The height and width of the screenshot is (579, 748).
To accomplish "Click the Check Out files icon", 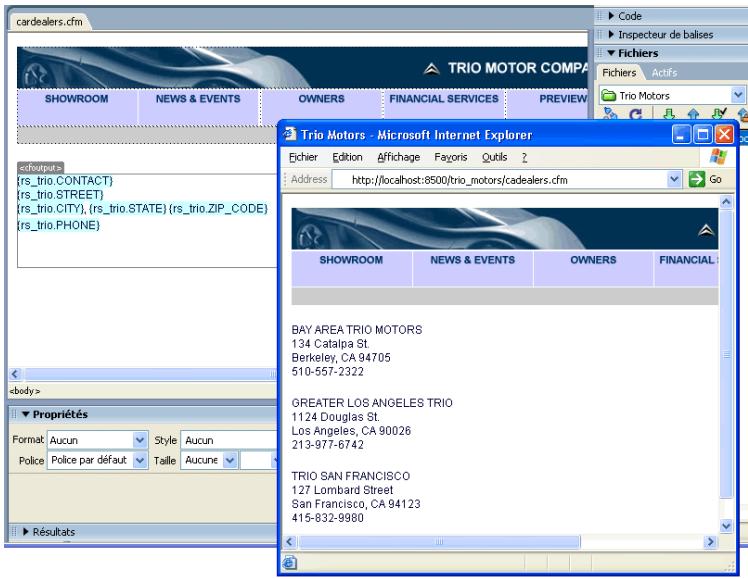I will point(718,114).
